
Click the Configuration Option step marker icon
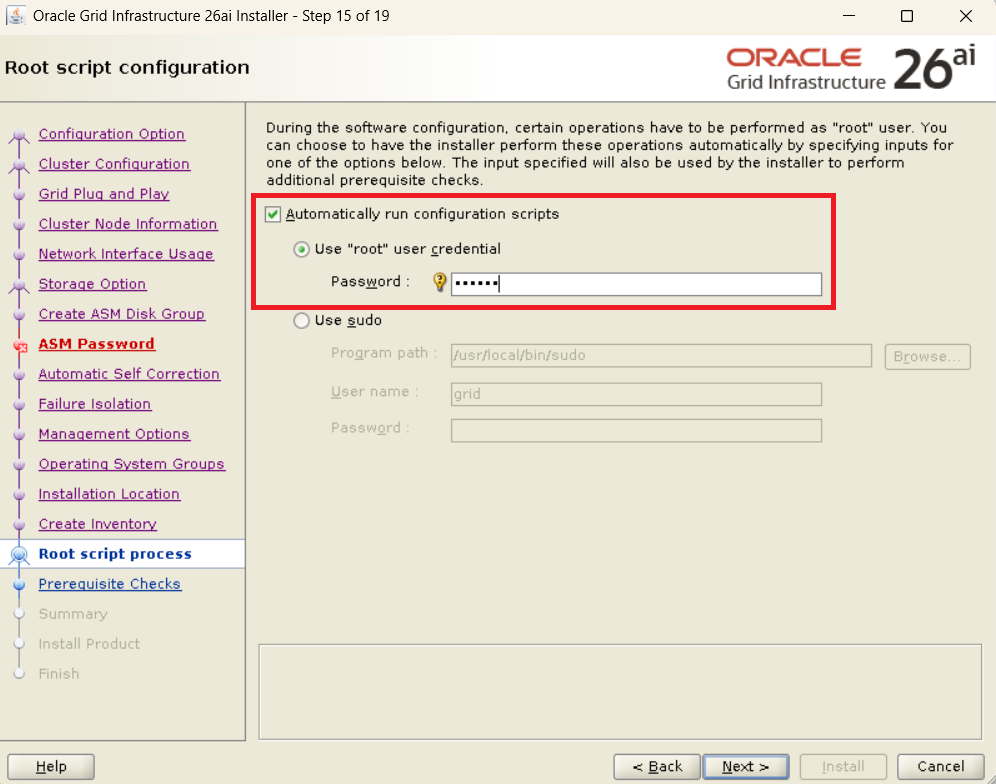pyautogui.click(x=19, y=136)
